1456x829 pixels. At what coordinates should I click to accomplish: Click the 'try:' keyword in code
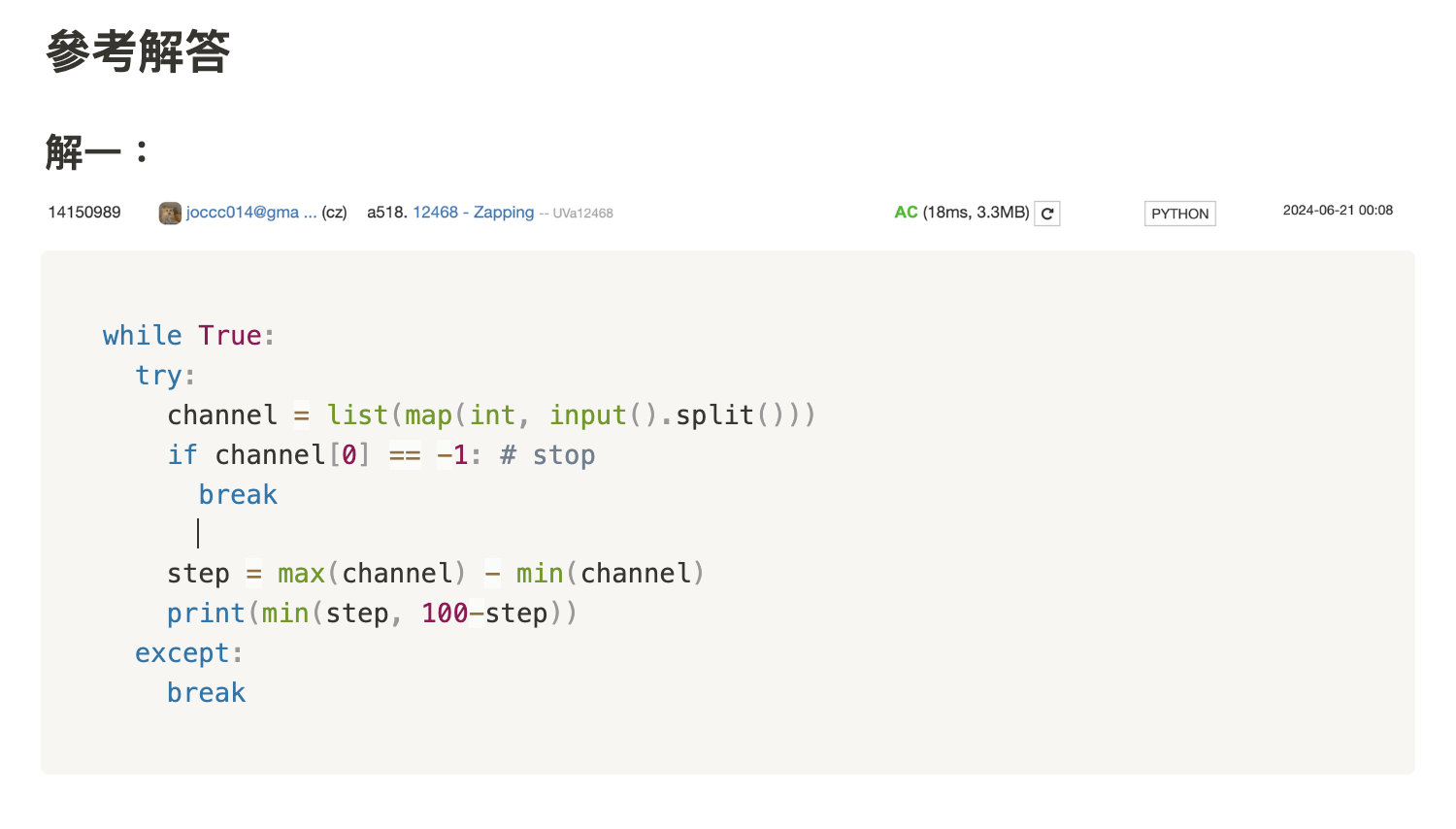159,376
